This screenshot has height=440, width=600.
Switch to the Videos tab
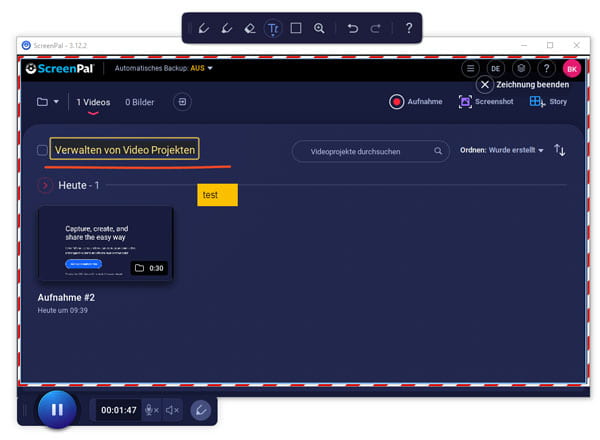point(93,102)
